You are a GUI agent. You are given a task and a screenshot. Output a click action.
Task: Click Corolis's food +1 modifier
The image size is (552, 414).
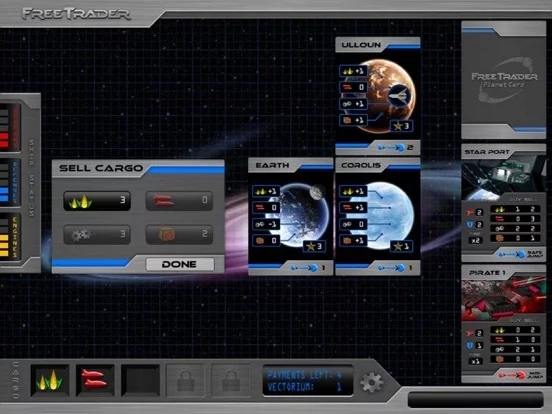click(353, 192)
